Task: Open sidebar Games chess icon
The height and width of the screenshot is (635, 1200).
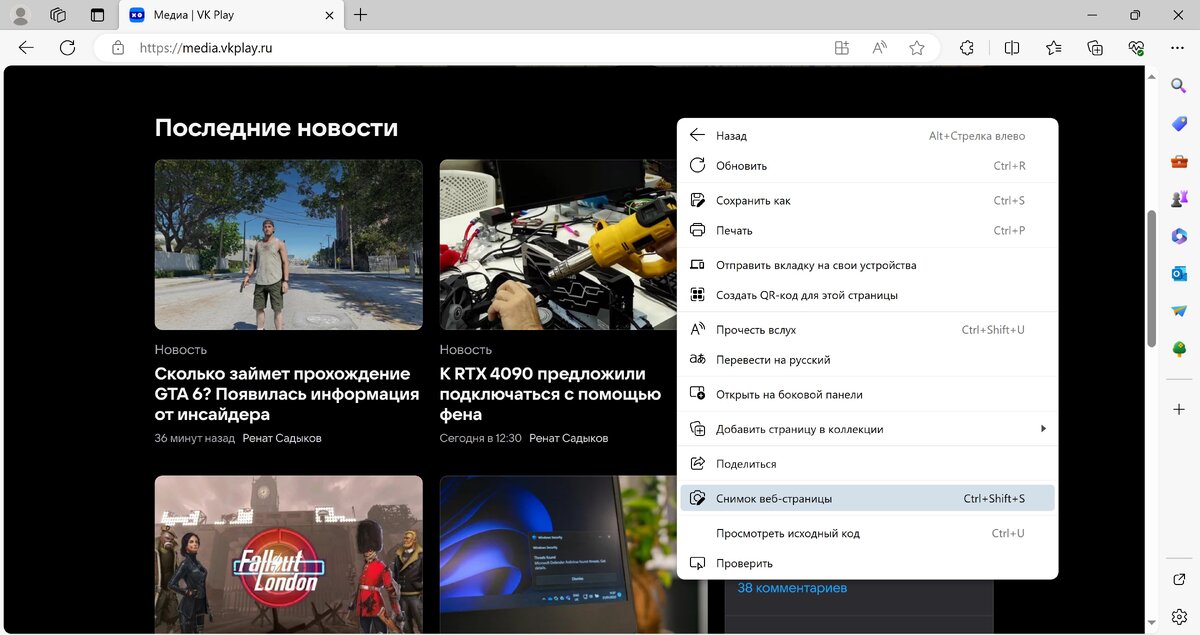Action: [1179, 198]
